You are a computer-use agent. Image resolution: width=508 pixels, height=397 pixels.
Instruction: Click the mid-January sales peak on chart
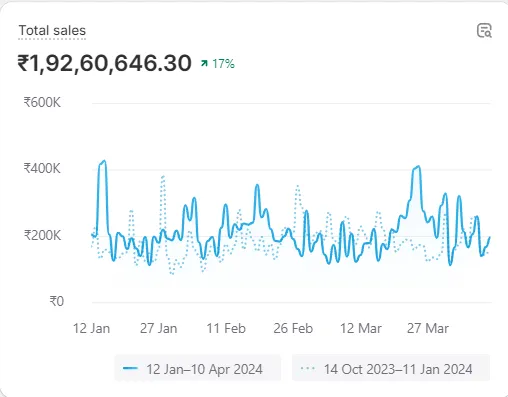coord(103,163)
